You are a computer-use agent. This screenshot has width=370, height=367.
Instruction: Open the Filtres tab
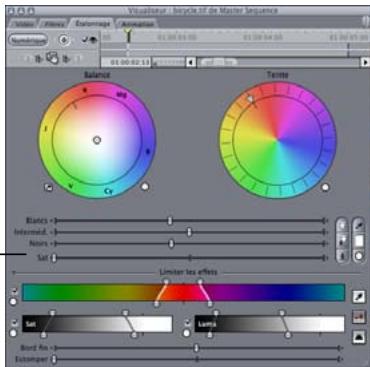[54, 24]
